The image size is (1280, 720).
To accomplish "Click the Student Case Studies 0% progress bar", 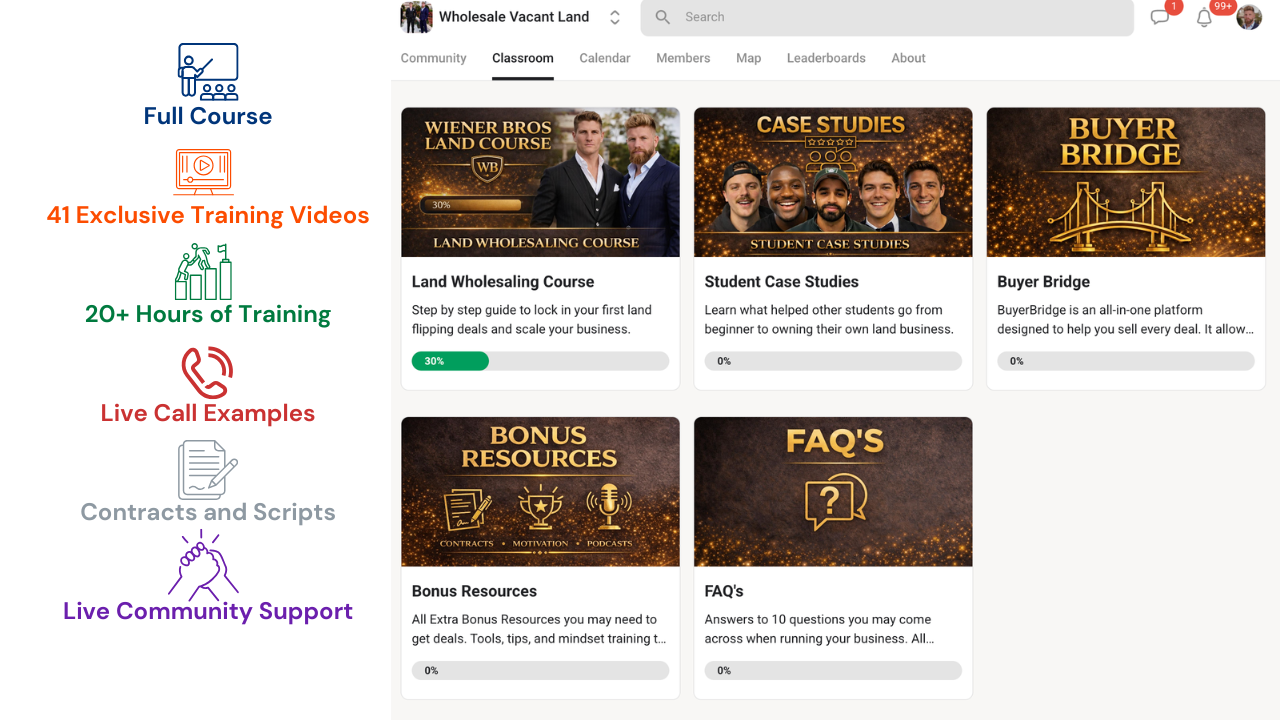I will click(x=833, y=361).
